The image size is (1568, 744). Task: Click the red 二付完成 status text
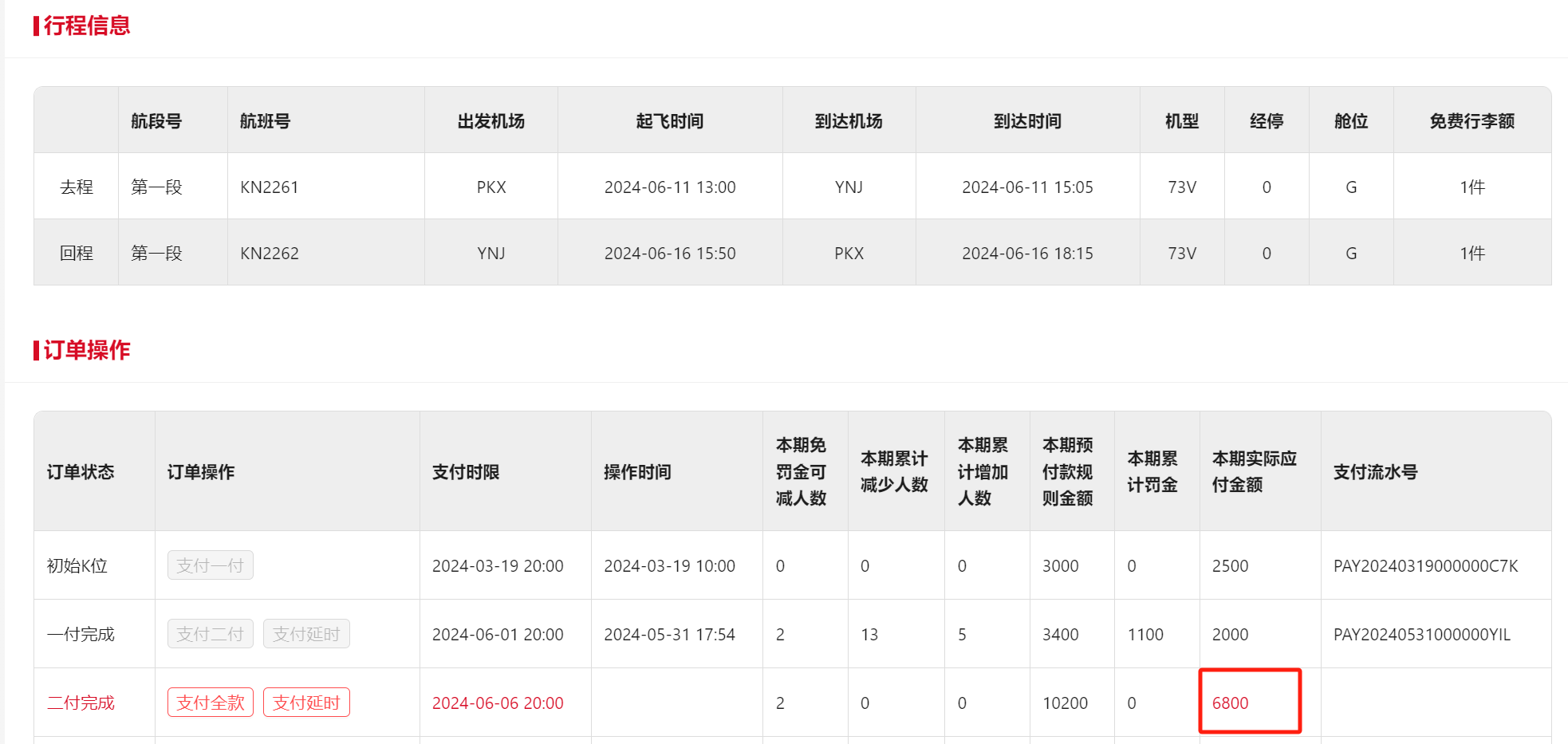[x=81, y=703]
